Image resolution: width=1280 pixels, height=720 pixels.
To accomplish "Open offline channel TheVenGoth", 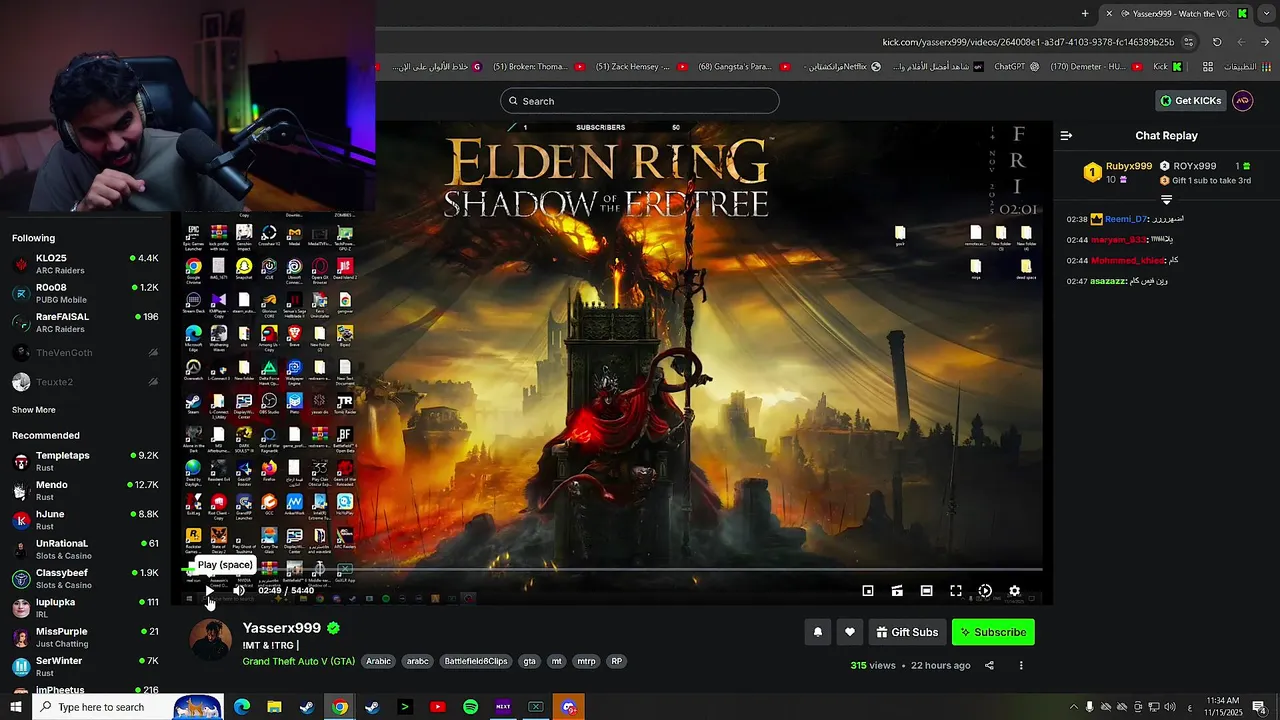I will pos(85,352).
